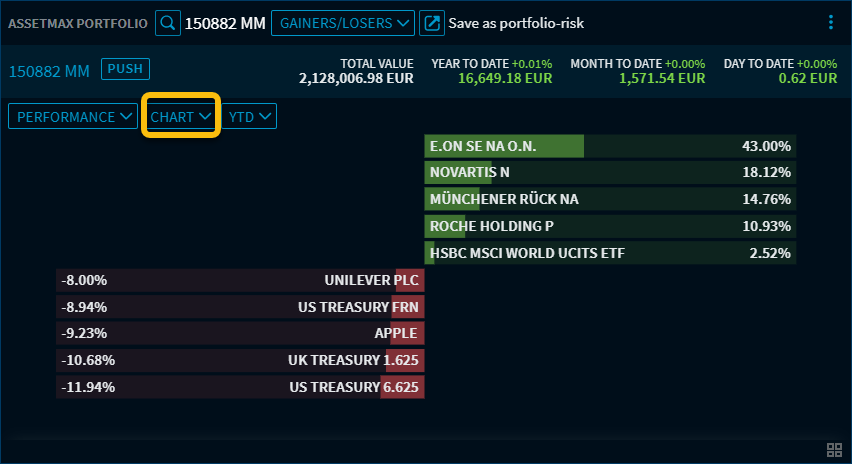Click the grid layout icon at bottom right
Screen dimensions: 852x464
834,450
